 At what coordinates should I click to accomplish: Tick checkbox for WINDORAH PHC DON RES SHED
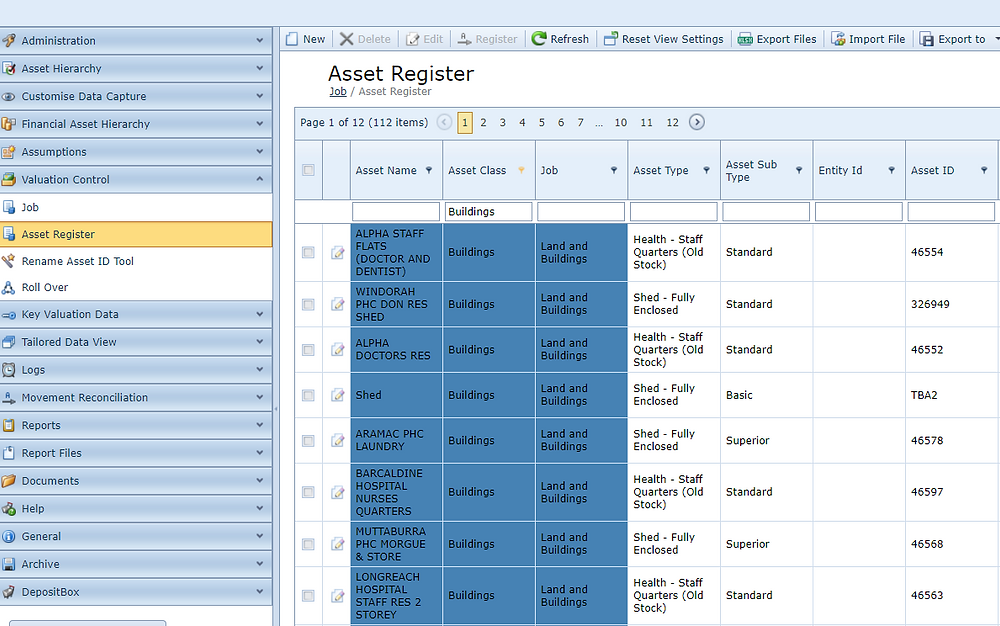(308, 305)
